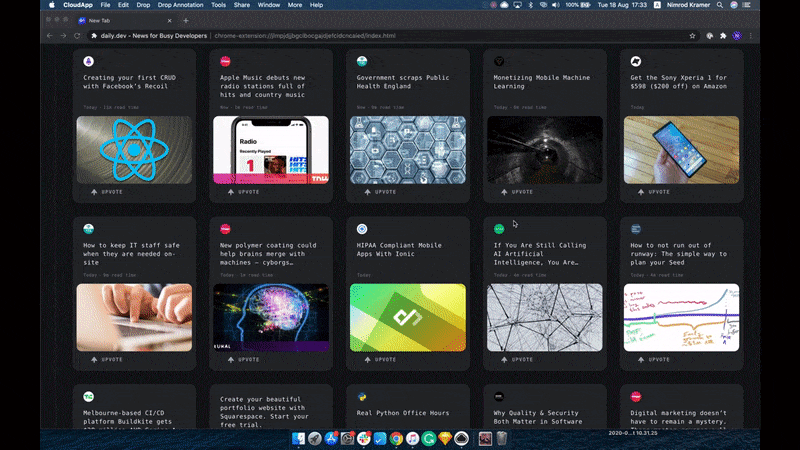Viewport: 800px width, 450px height.
Task: Upvote the Monetizing Mobile Machine Learning post
Action: tap(517, 192)
